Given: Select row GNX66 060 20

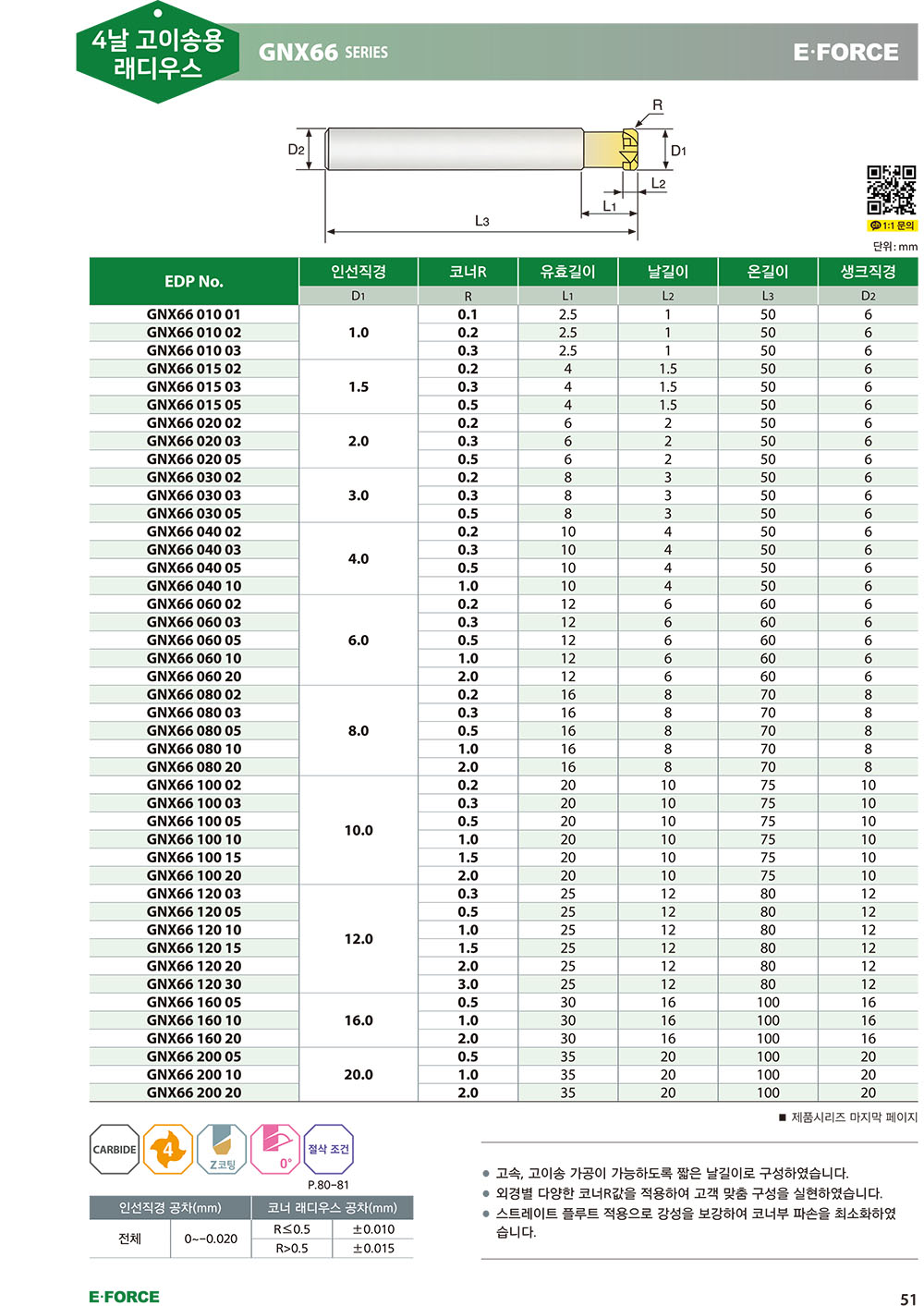Looking at the screenshot, I should [504, 677].
